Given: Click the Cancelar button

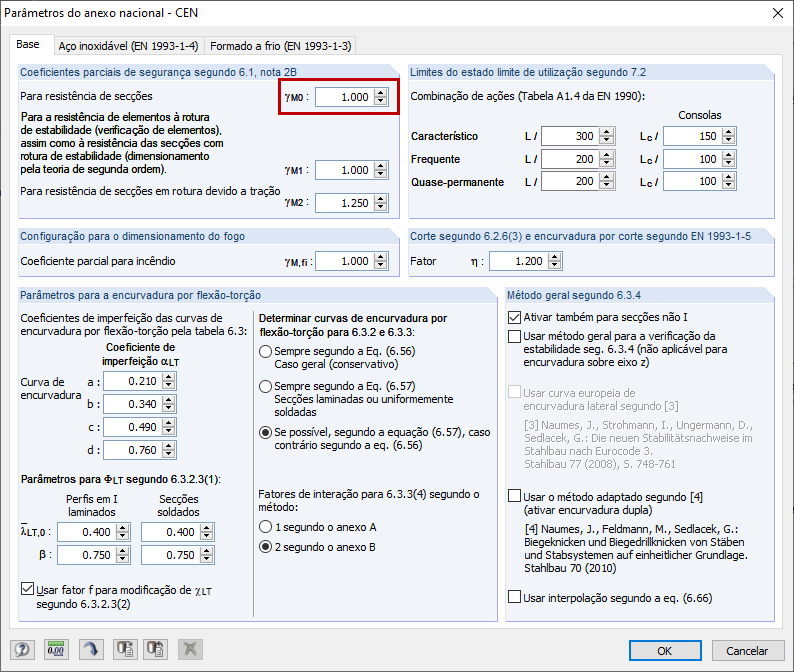Looking at the screenshot, I should coord(747,651).
